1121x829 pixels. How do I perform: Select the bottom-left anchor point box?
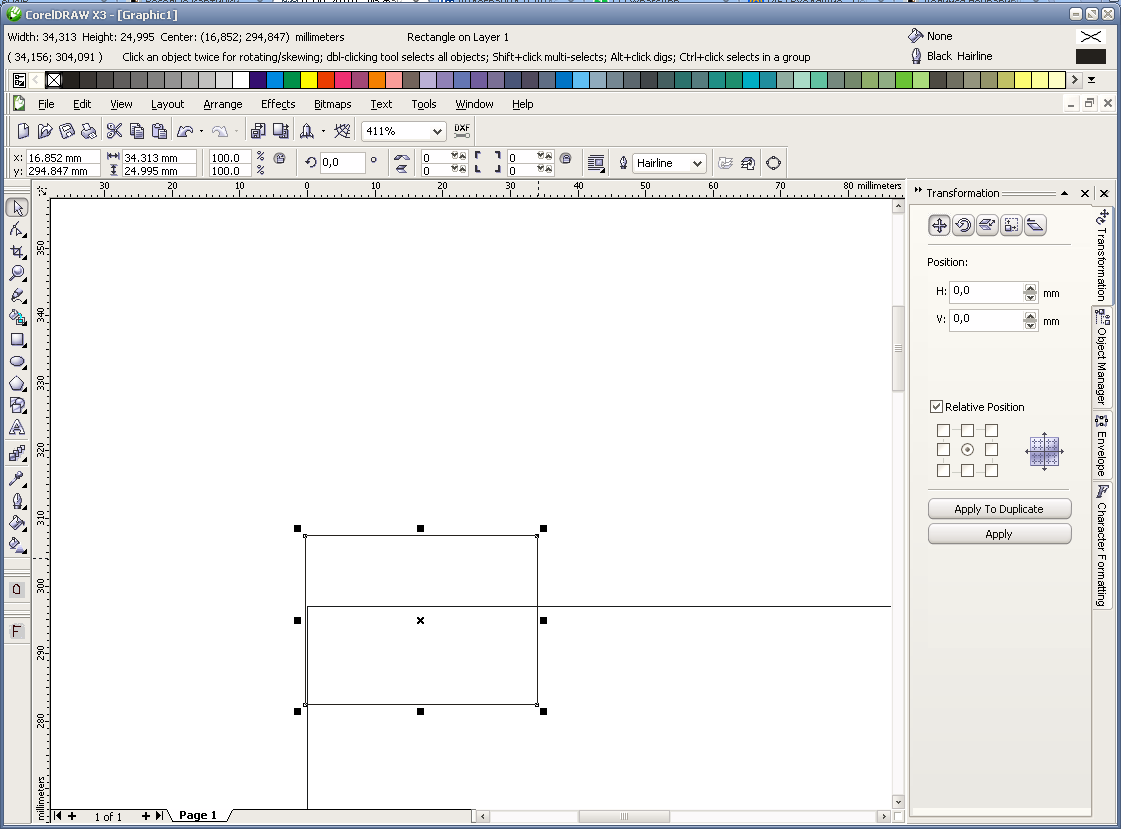944,470
